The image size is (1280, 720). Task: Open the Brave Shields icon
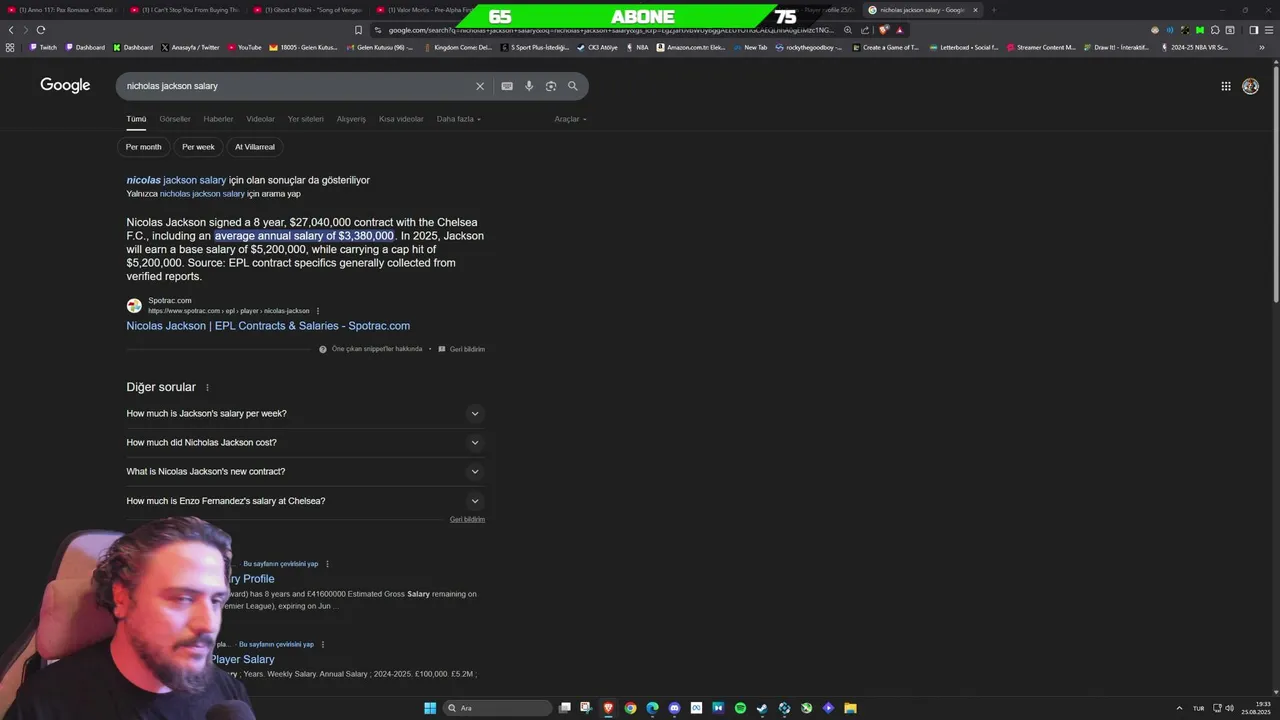point(884,30)
